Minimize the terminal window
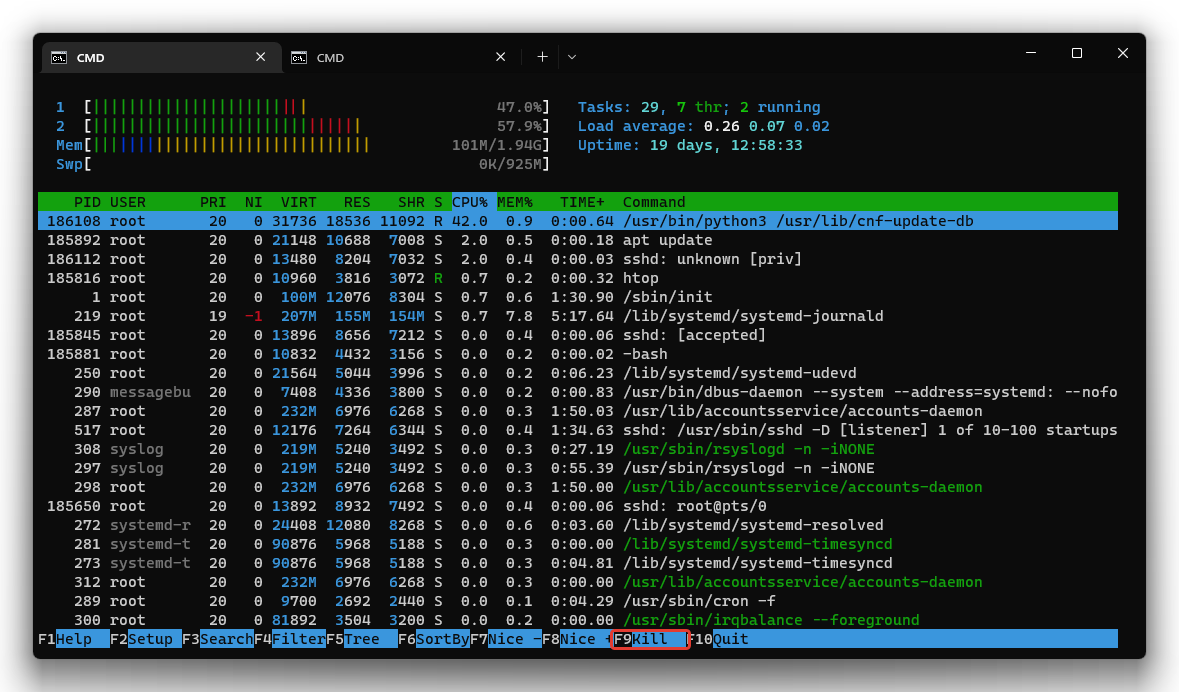Viewport: 1179px width, 692px height. click(1031, 53)
